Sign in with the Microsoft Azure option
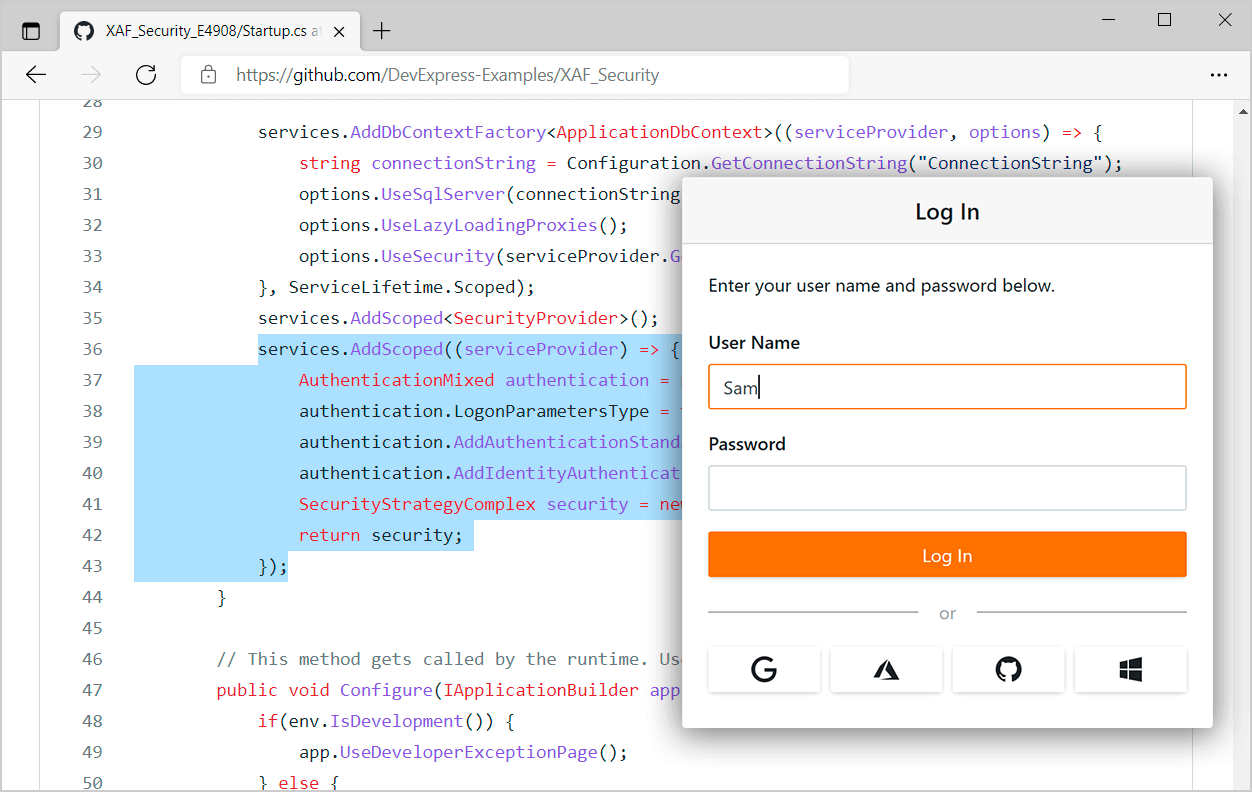 click(x=886, y=669)
